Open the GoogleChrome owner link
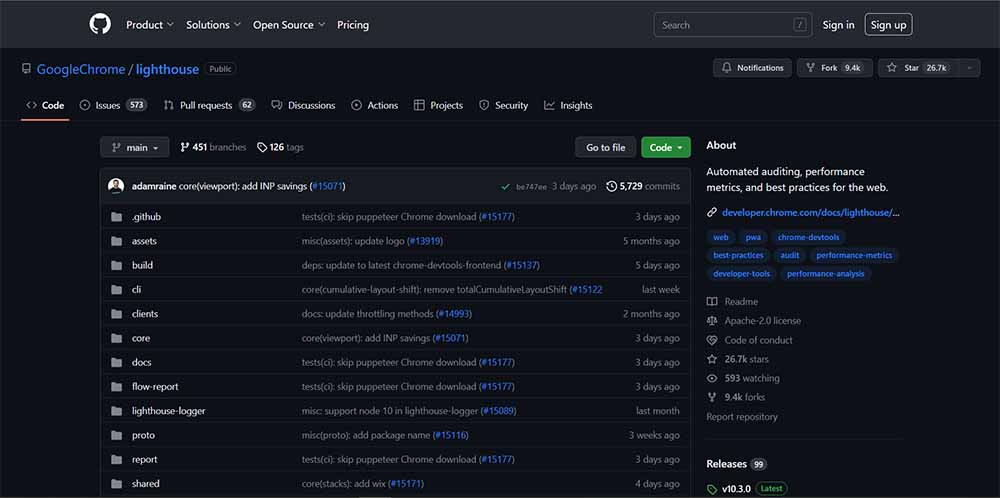 tap(81, 69)
